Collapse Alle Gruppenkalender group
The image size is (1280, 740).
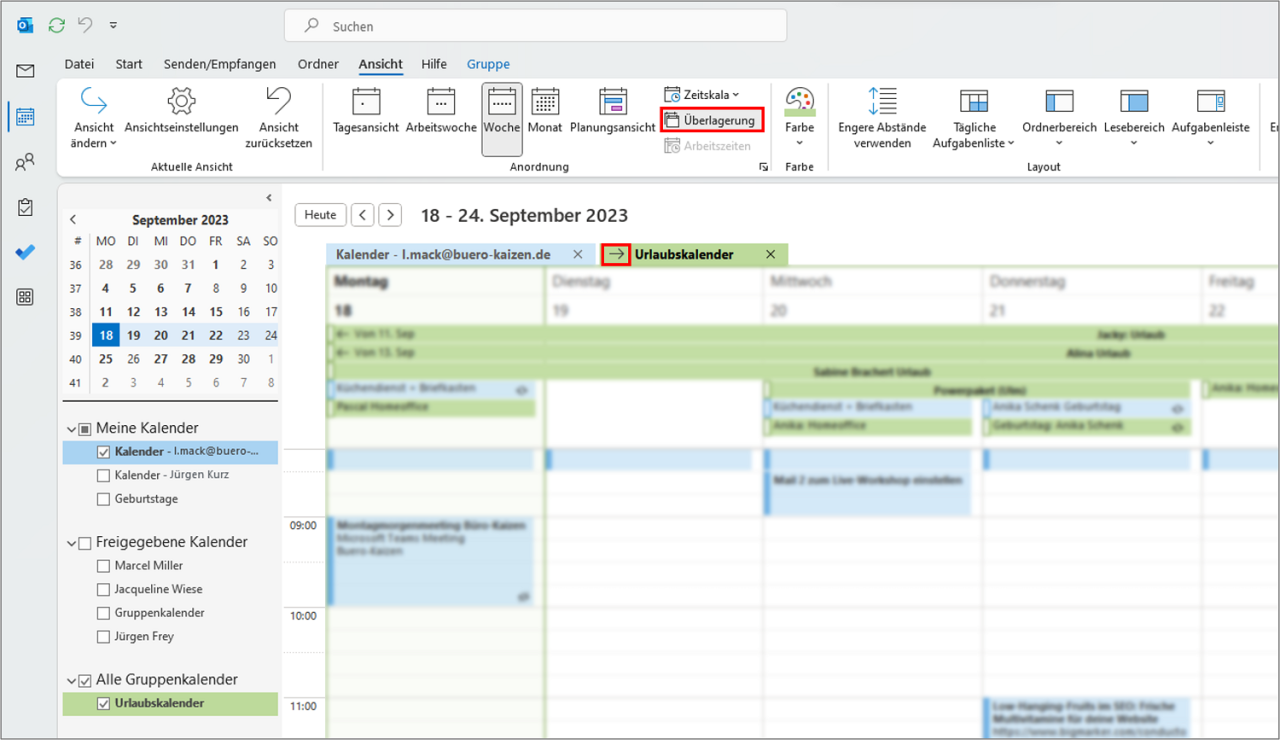point(72,681)
